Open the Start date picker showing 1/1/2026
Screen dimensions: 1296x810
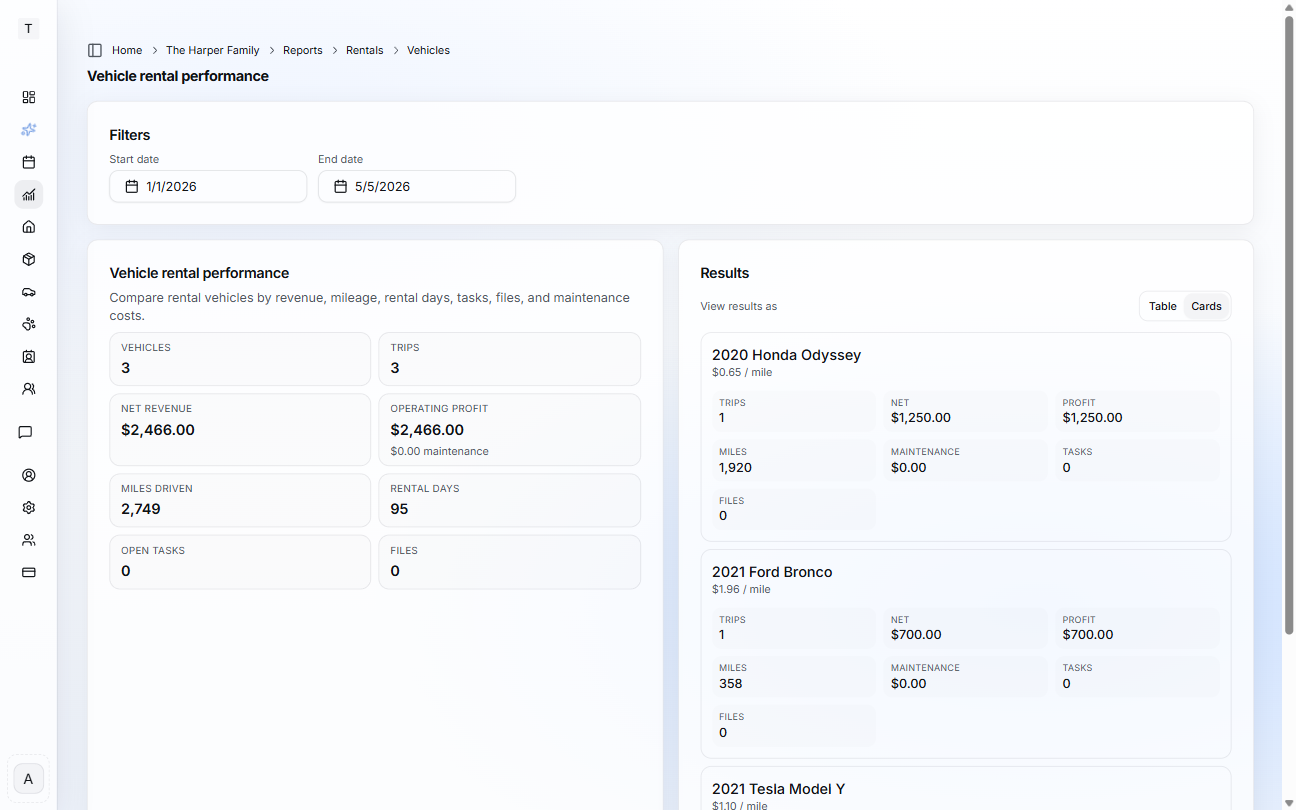[x=208, y=186]
